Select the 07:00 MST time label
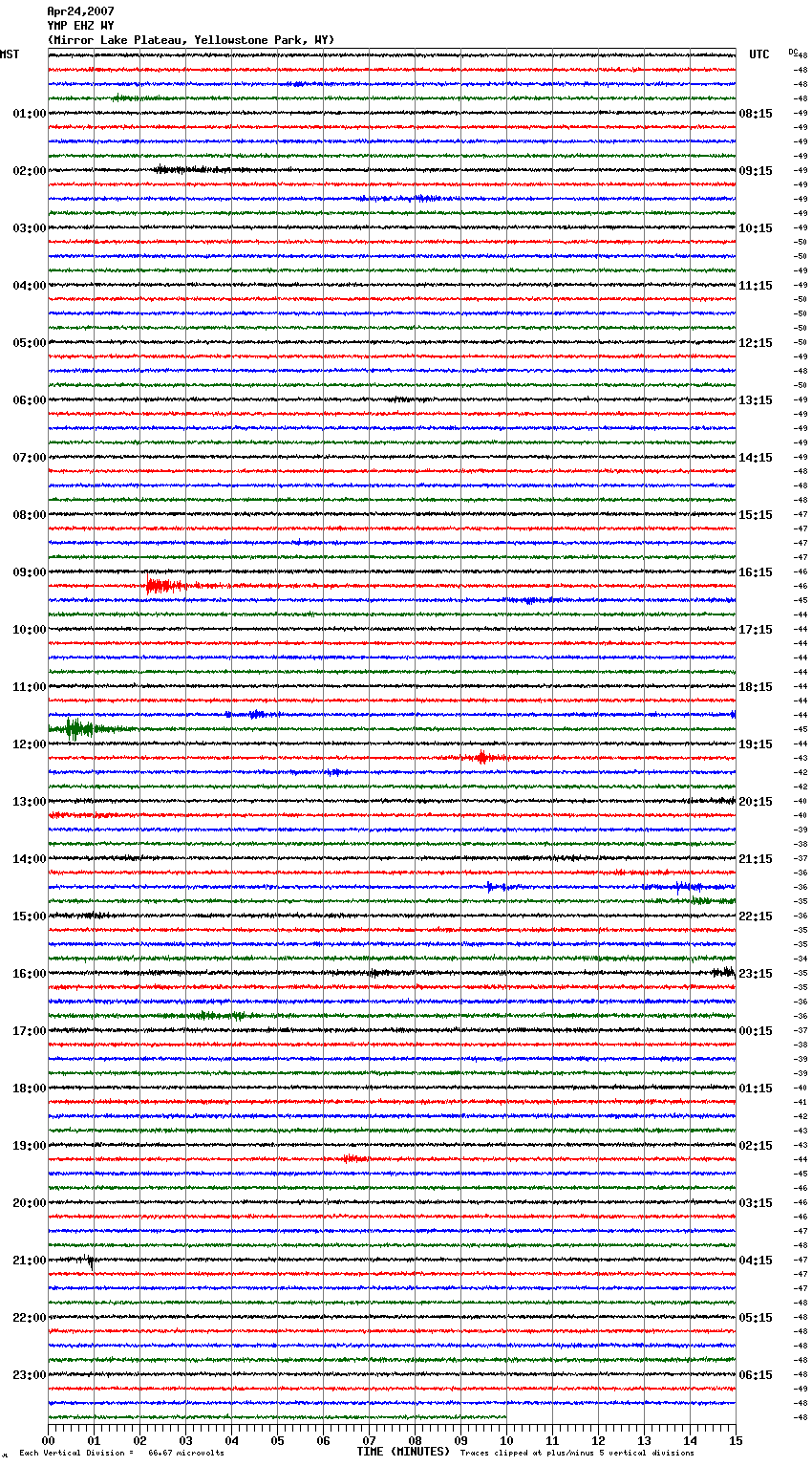The height and width of the screenshot is (1466, 812). tap(30, 458)
